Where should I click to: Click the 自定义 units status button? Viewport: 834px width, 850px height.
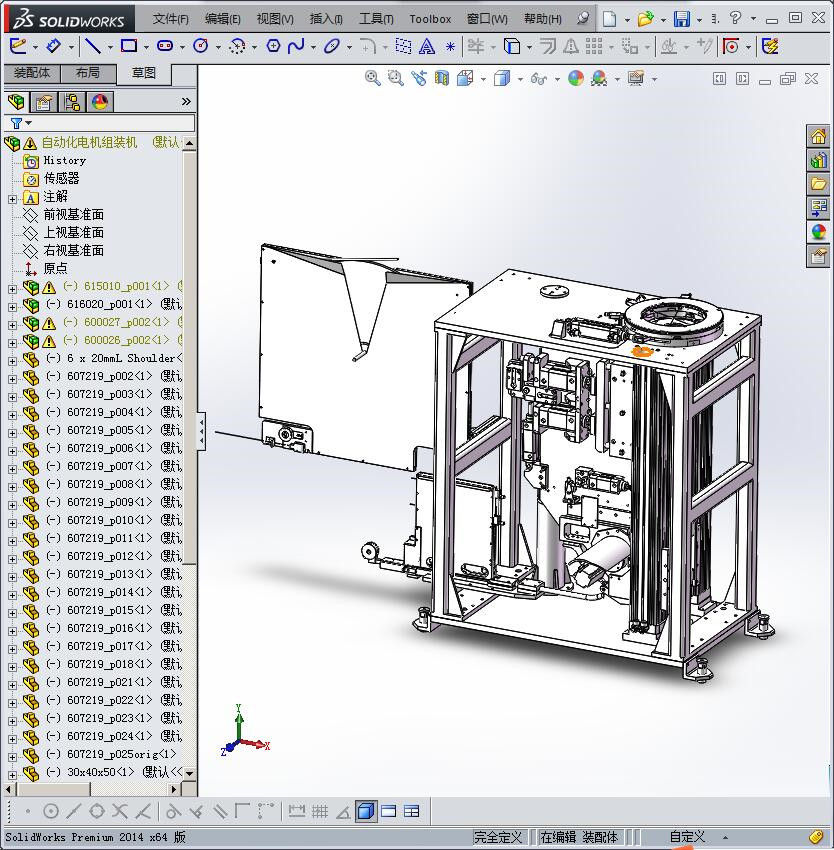687,837
